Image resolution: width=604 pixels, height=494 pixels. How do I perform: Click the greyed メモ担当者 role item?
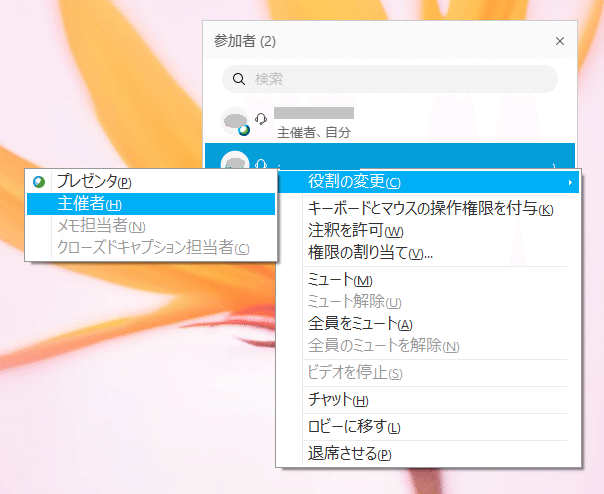[151, 226]
